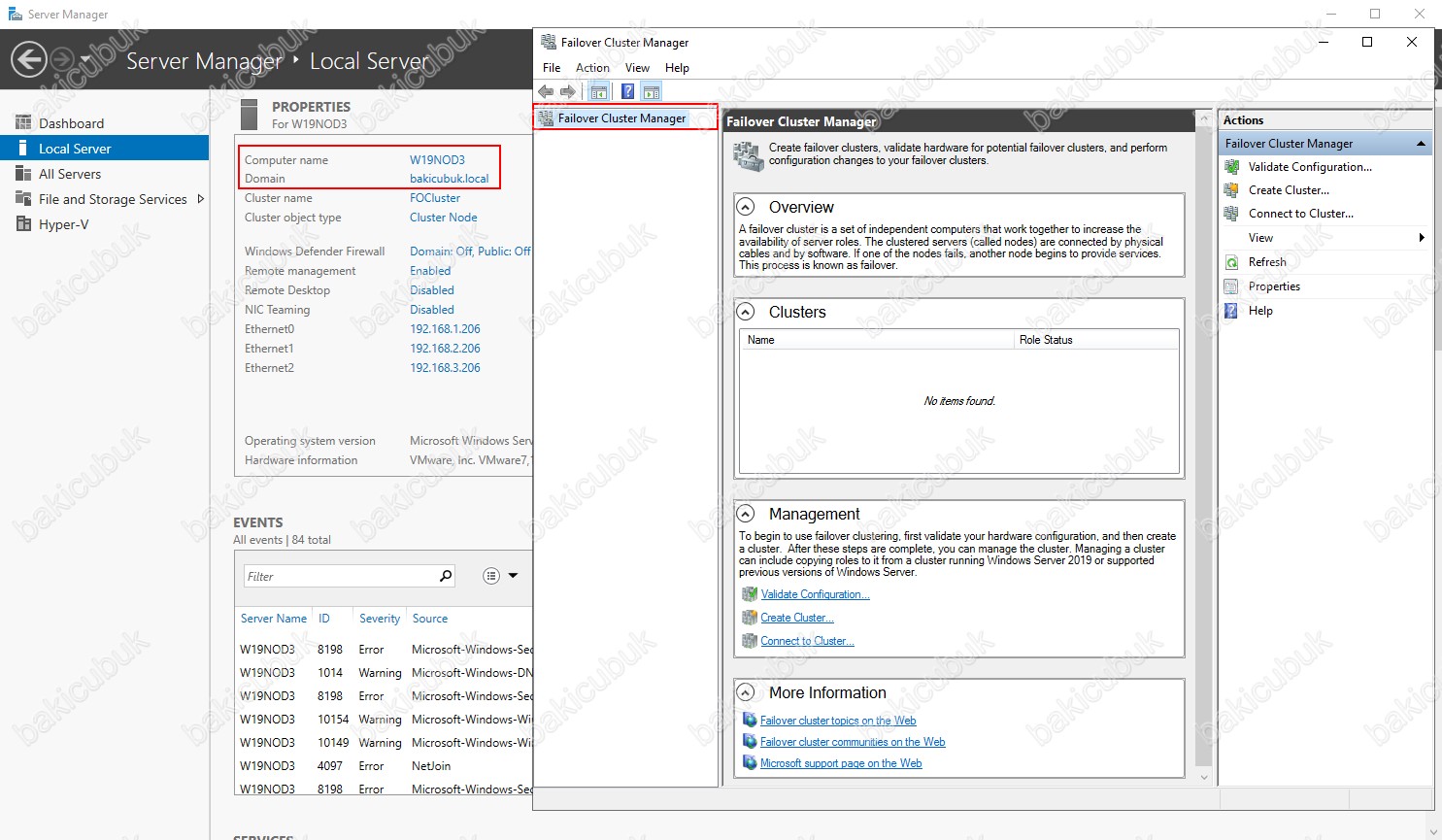Collapse the Clusters section
The image size is (1442, 840).
tap(746, 312)
